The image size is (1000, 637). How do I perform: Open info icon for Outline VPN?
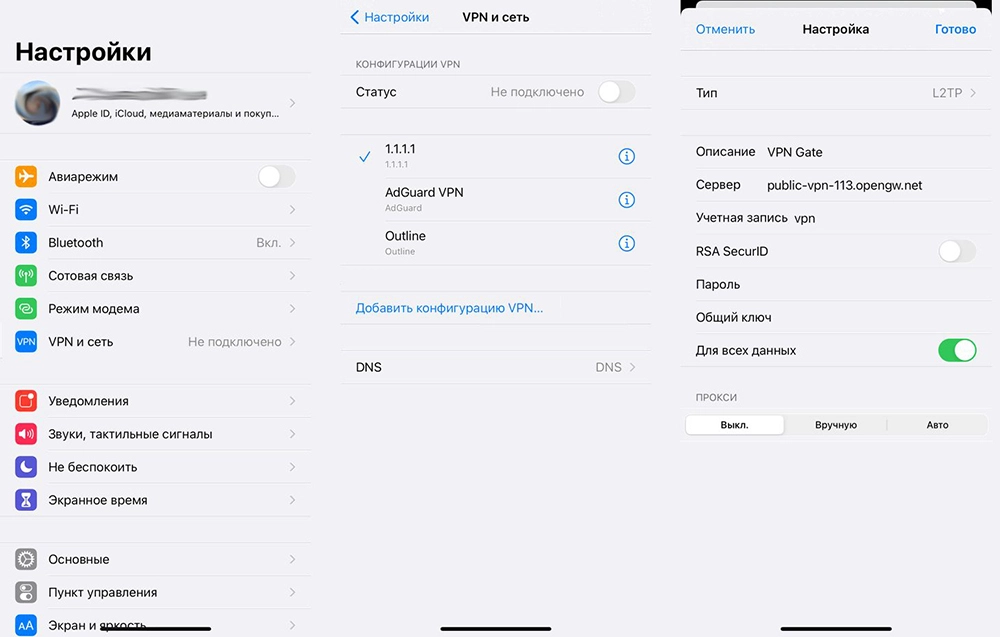point(627,243)
